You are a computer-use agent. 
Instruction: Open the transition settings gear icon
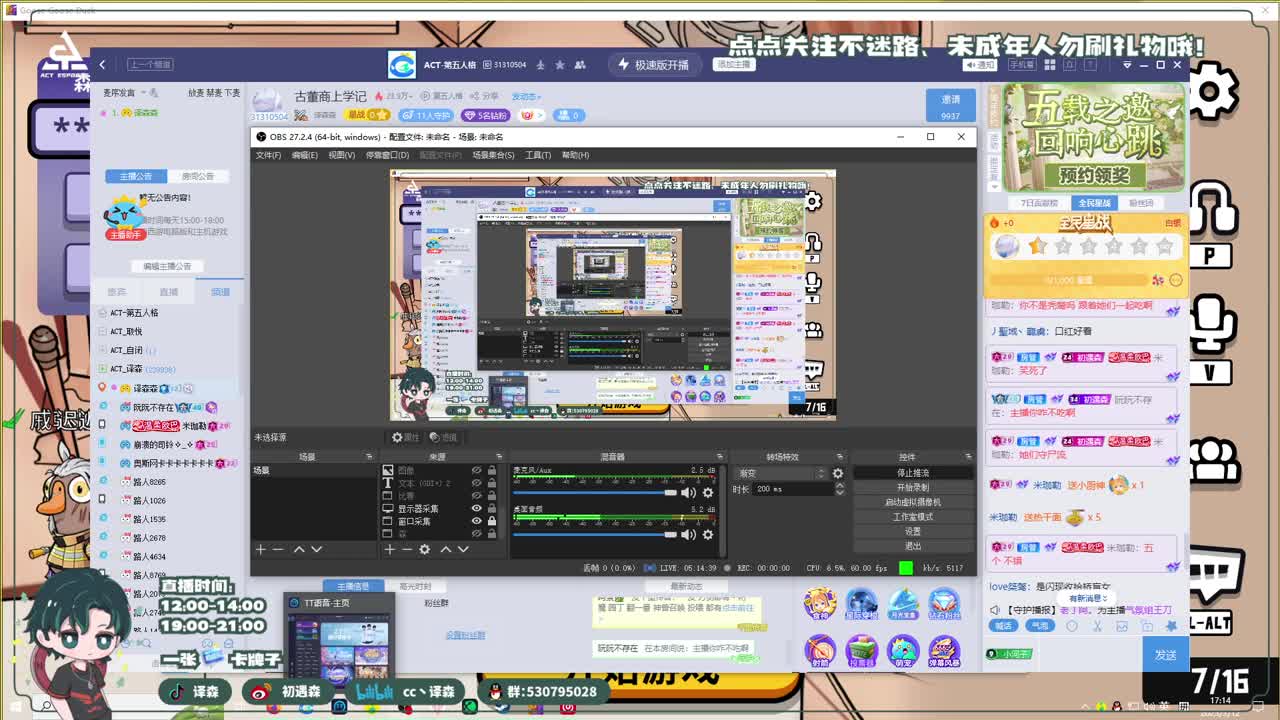[x=838, y=471]
